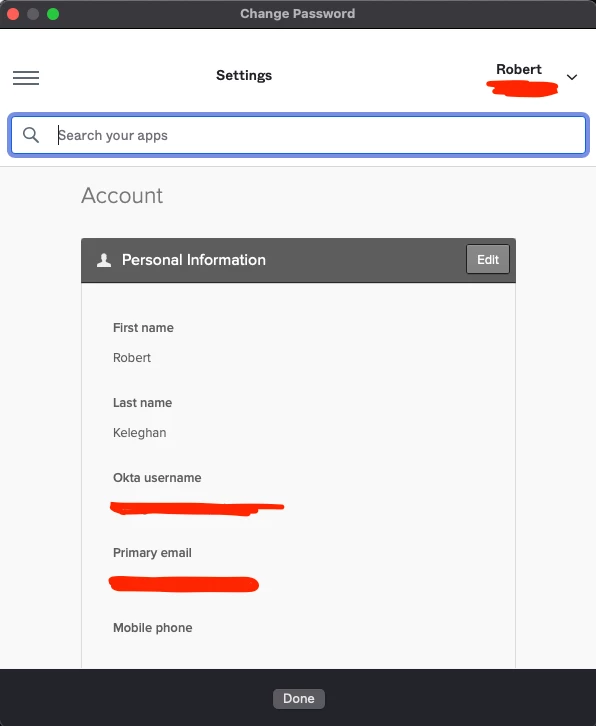Click the magnifying glass search icon
This screenshot has width=596, height=726.
click(x=31, y=135)
